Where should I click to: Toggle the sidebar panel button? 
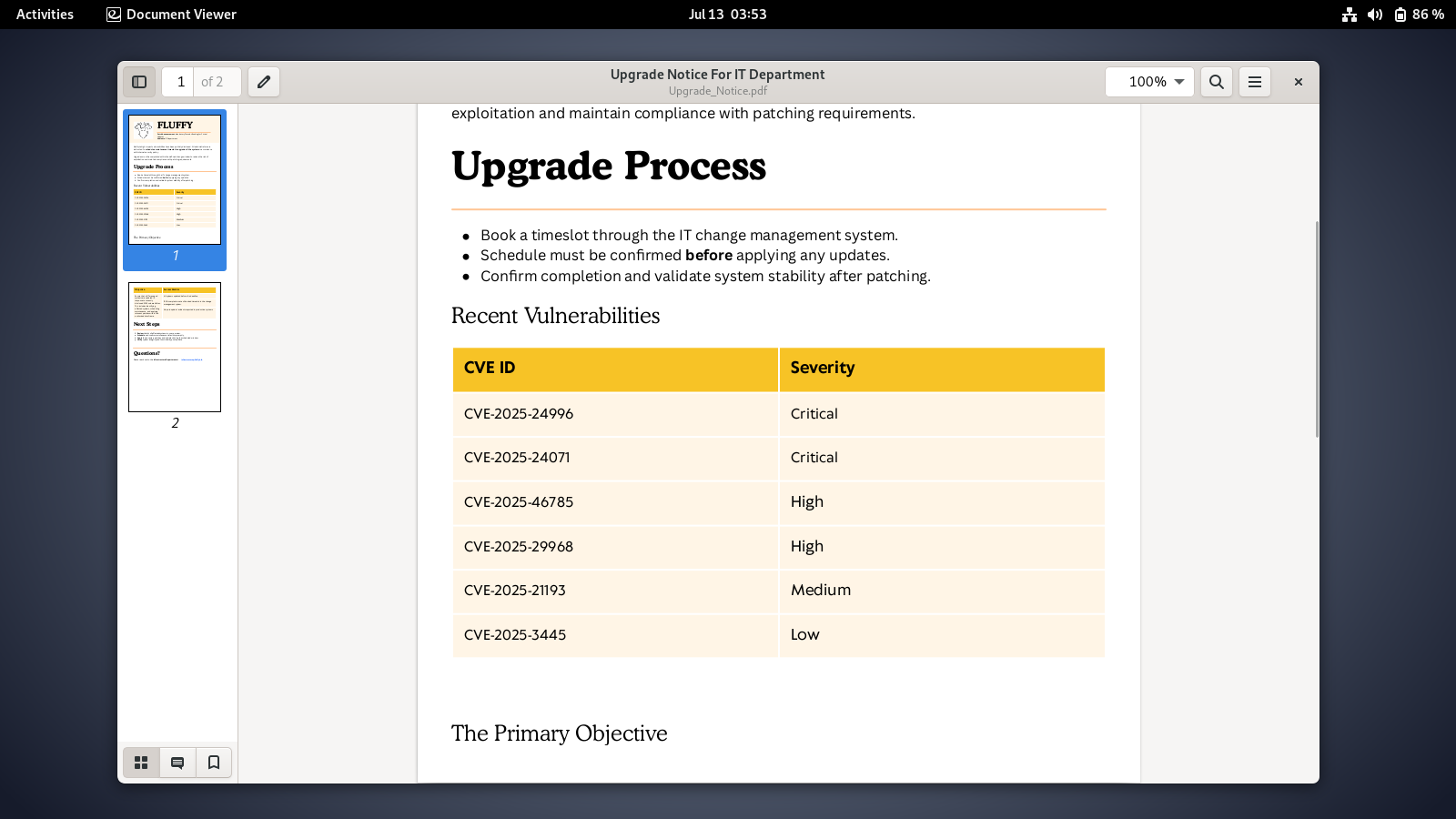[139, 82]
